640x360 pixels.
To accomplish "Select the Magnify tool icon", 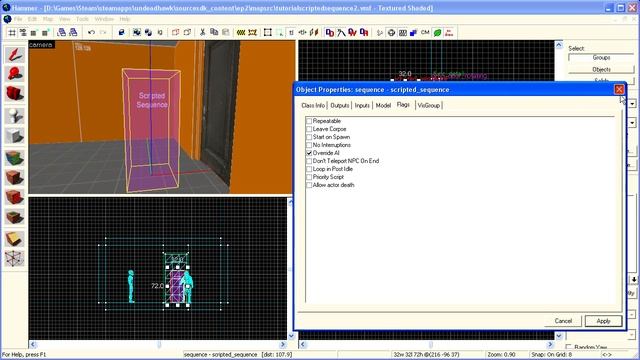I will point(15,74).
